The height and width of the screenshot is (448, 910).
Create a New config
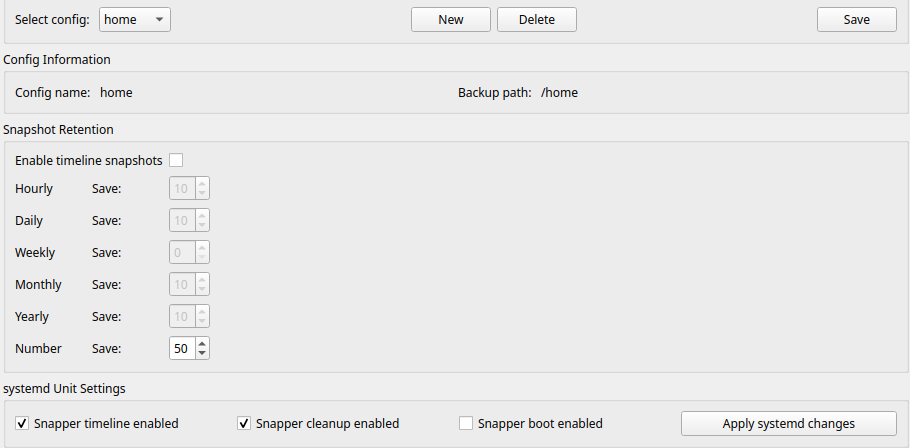tap(450, 19)
